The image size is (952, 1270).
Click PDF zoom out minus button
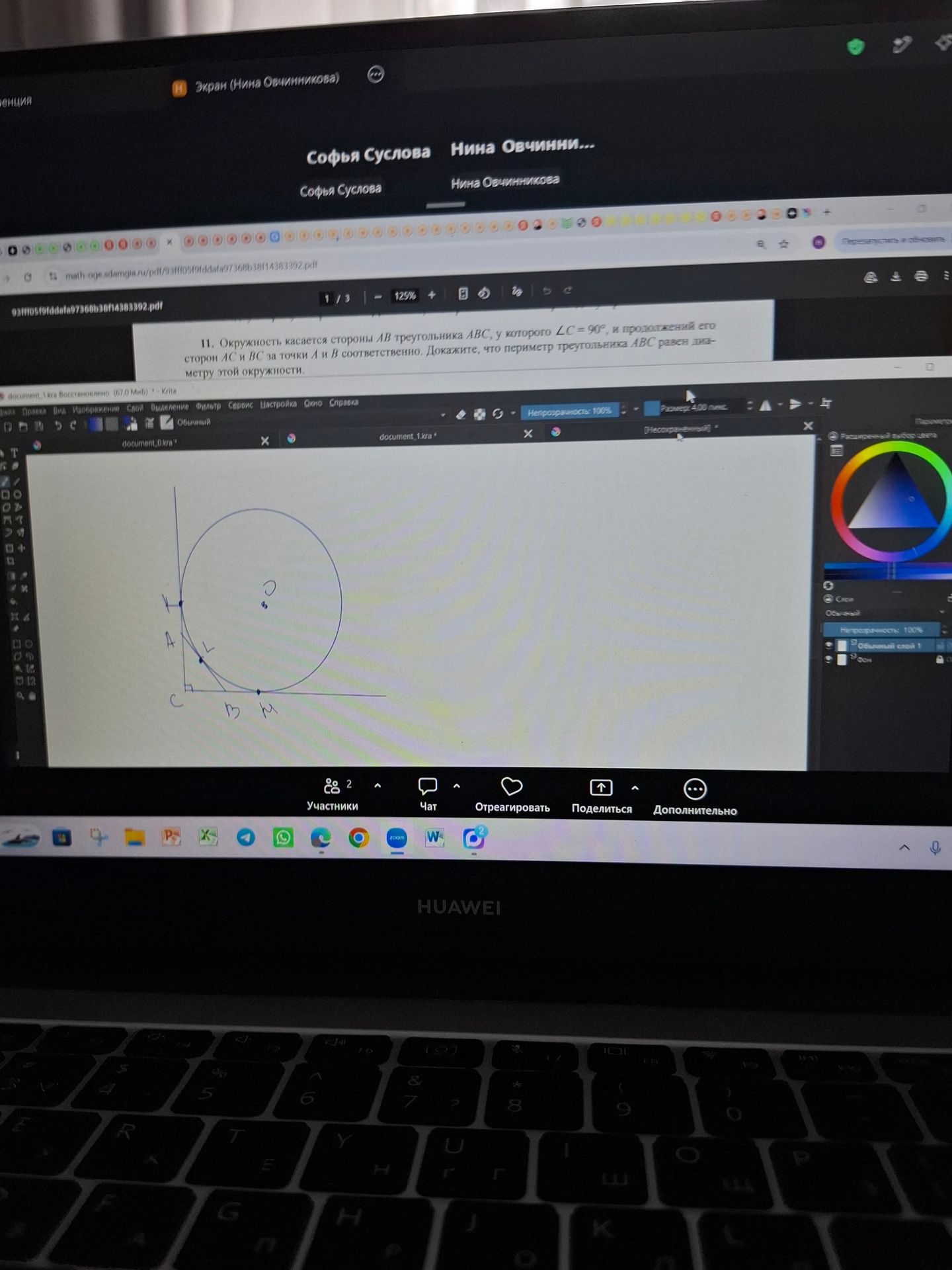click(x=377, y=297)
